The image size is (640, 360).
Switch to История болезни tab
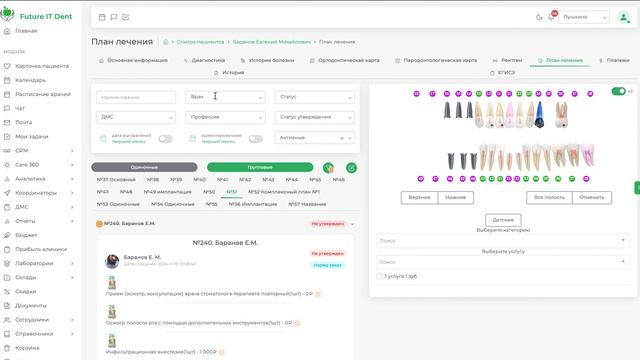tap(267, 60)
